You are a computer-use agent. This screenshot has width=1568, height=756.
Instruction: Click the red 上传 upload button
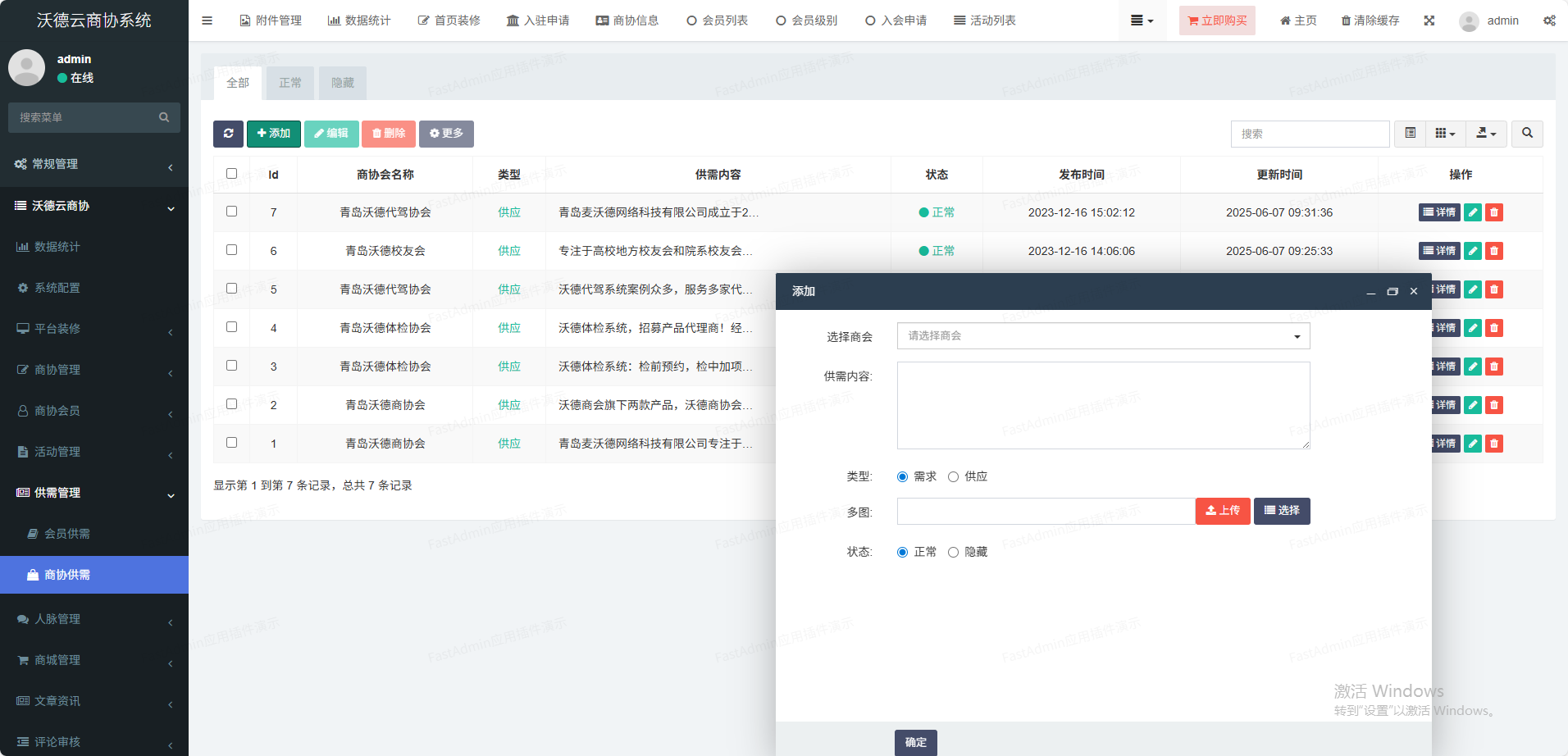click(x=1222, y=511)
